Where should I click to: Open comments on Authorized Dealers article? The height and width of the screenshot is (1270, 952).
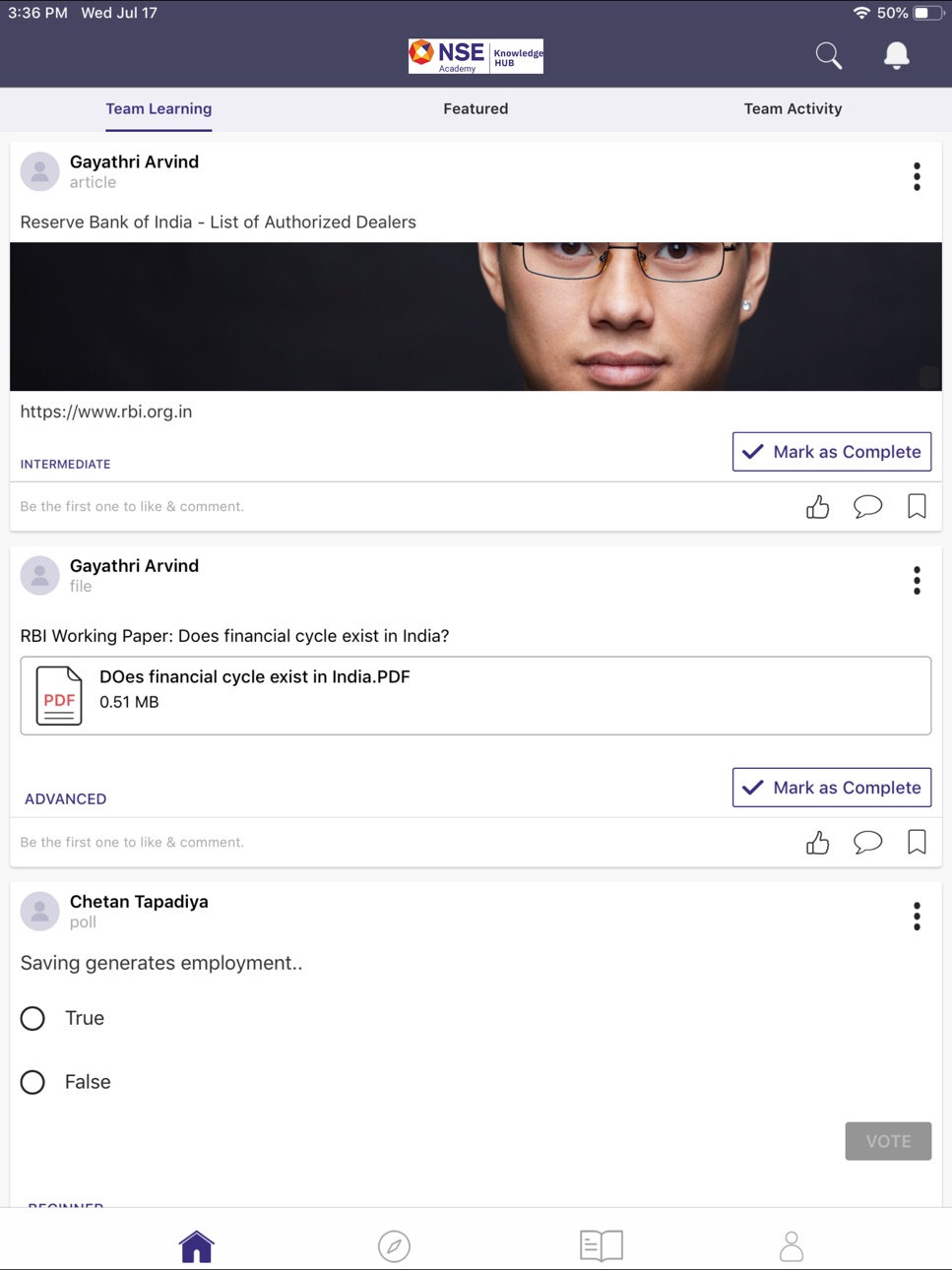point(867,507)
